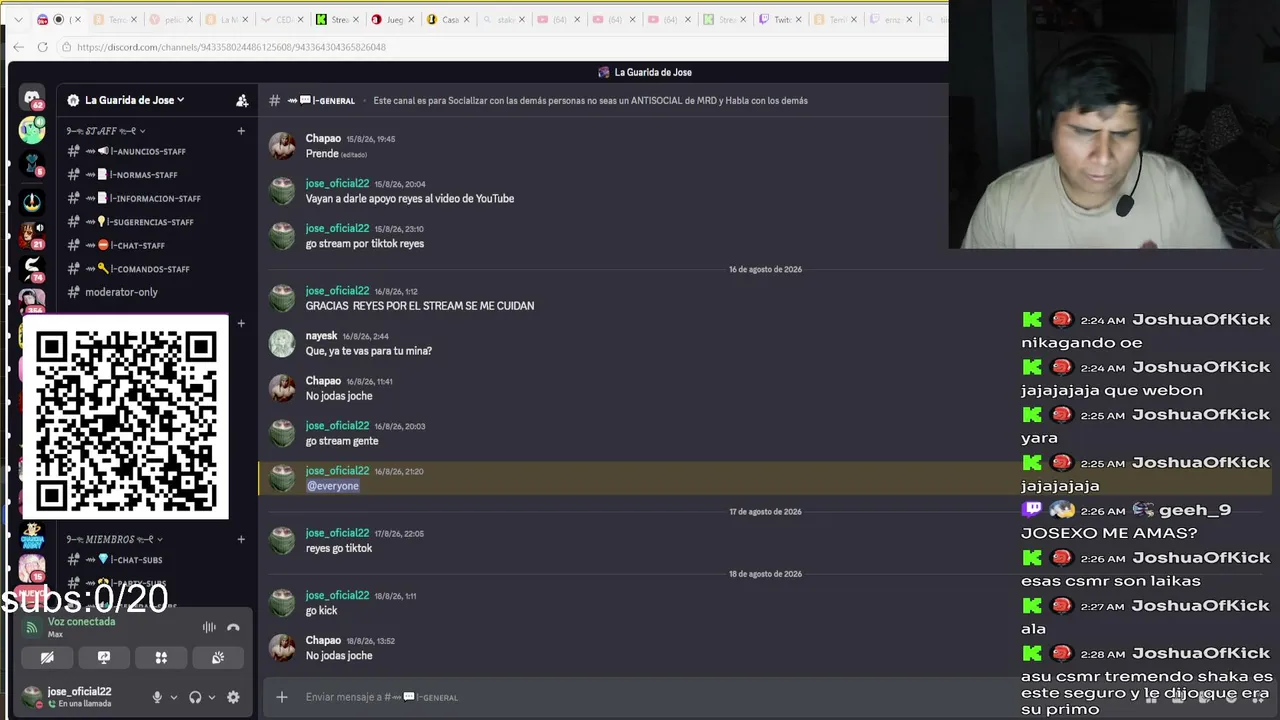Open the server icon with 5 badge

pos(32,164)
